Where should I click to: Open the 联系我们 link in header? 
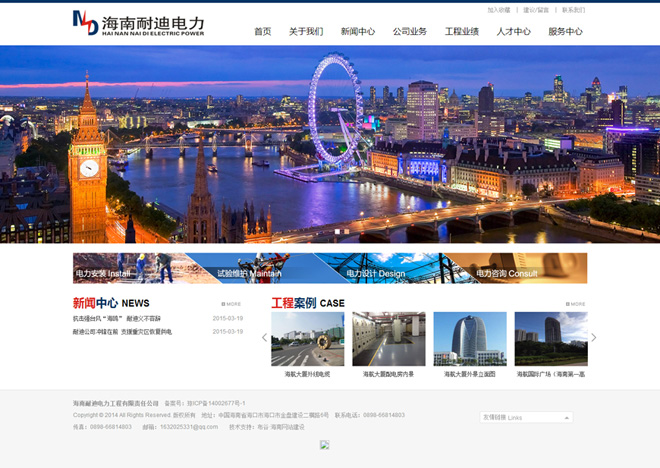(x=573, y=10)
